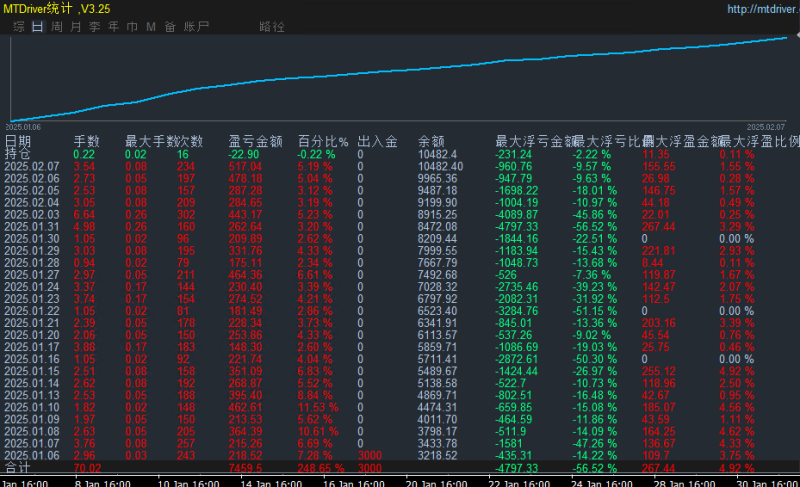Select the 2025.02.07 date row

[x=31, y=166]
